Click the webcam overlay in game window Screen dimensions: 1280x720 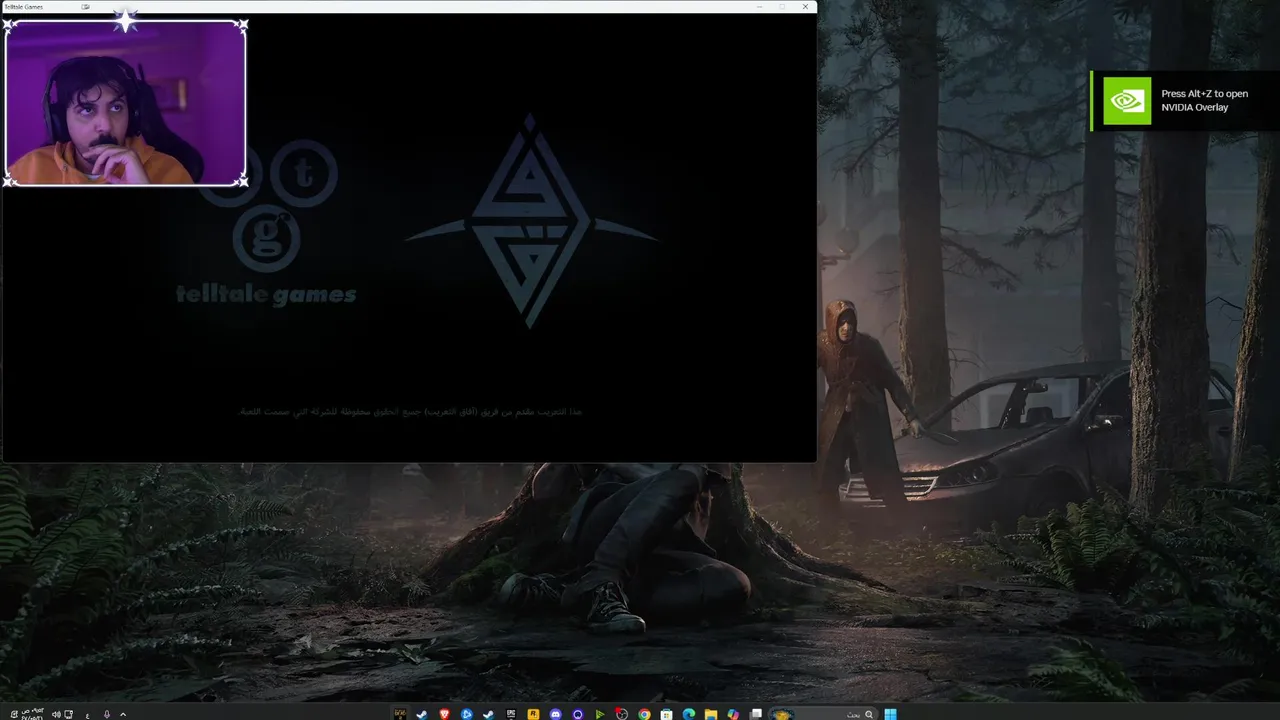click(x=125, y=102)
